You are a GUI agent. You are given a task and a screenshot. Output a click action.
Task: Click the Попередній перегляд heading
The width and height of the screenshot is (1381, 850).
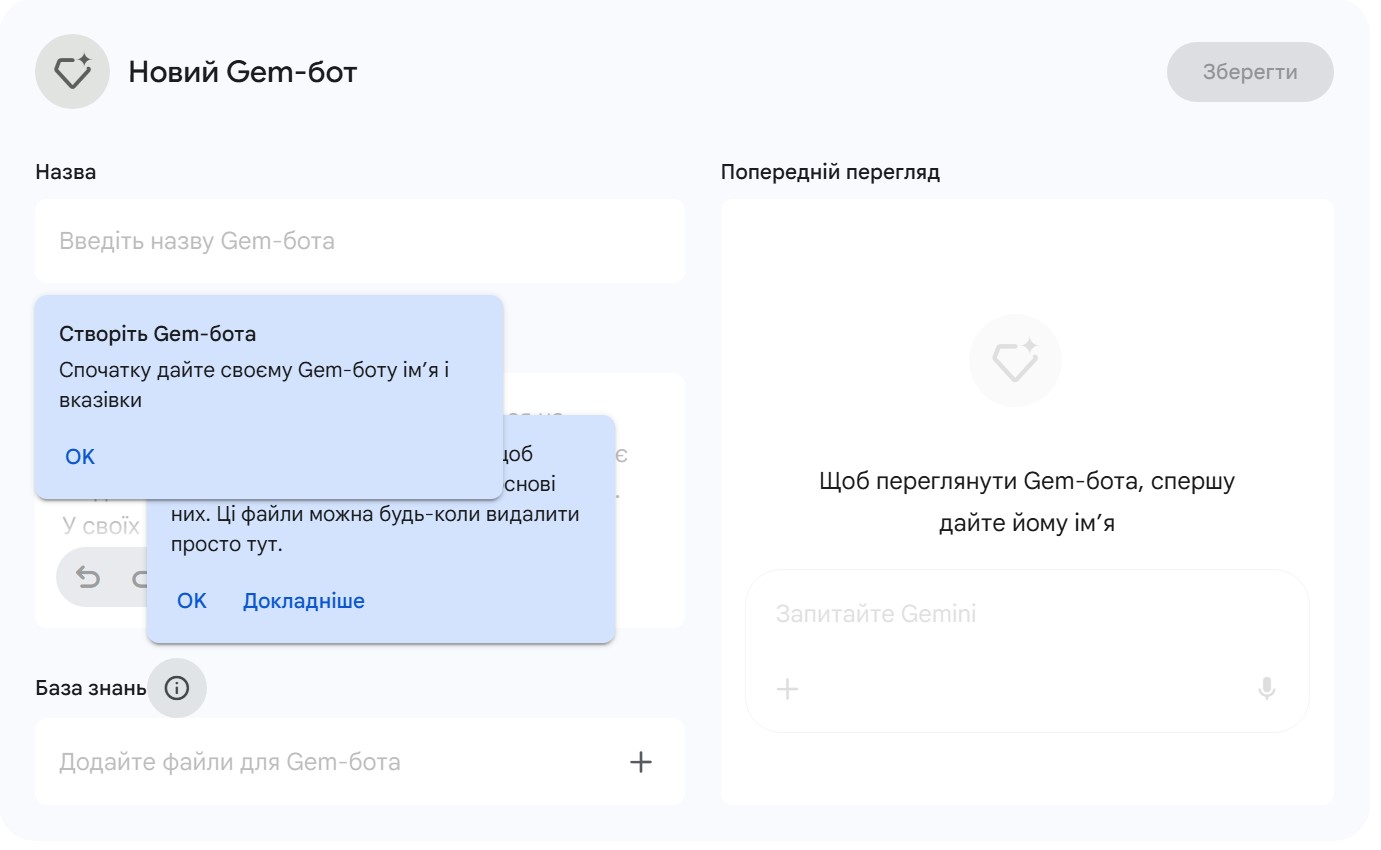click(x=830, y=172)
